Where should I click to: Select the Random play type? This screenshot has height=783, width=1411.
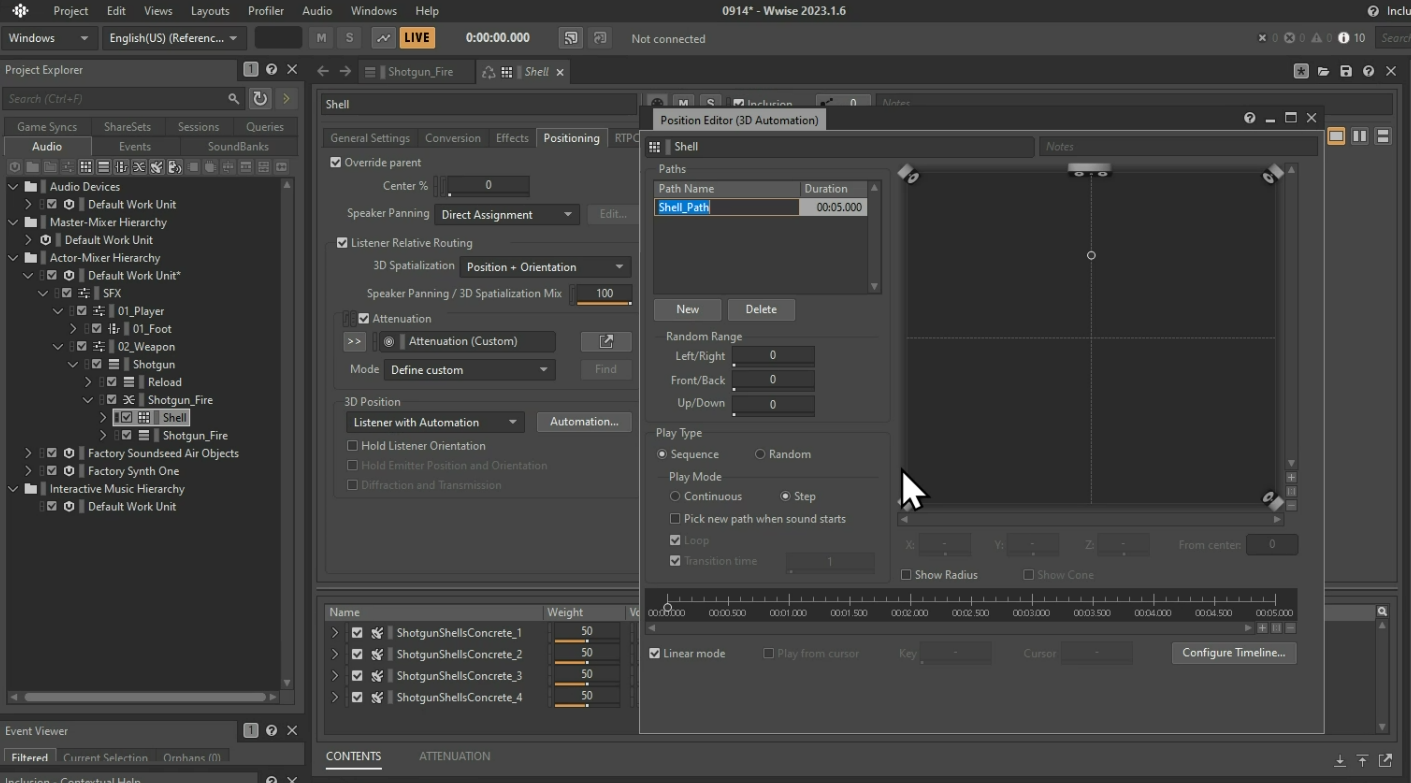coord(760,454)
